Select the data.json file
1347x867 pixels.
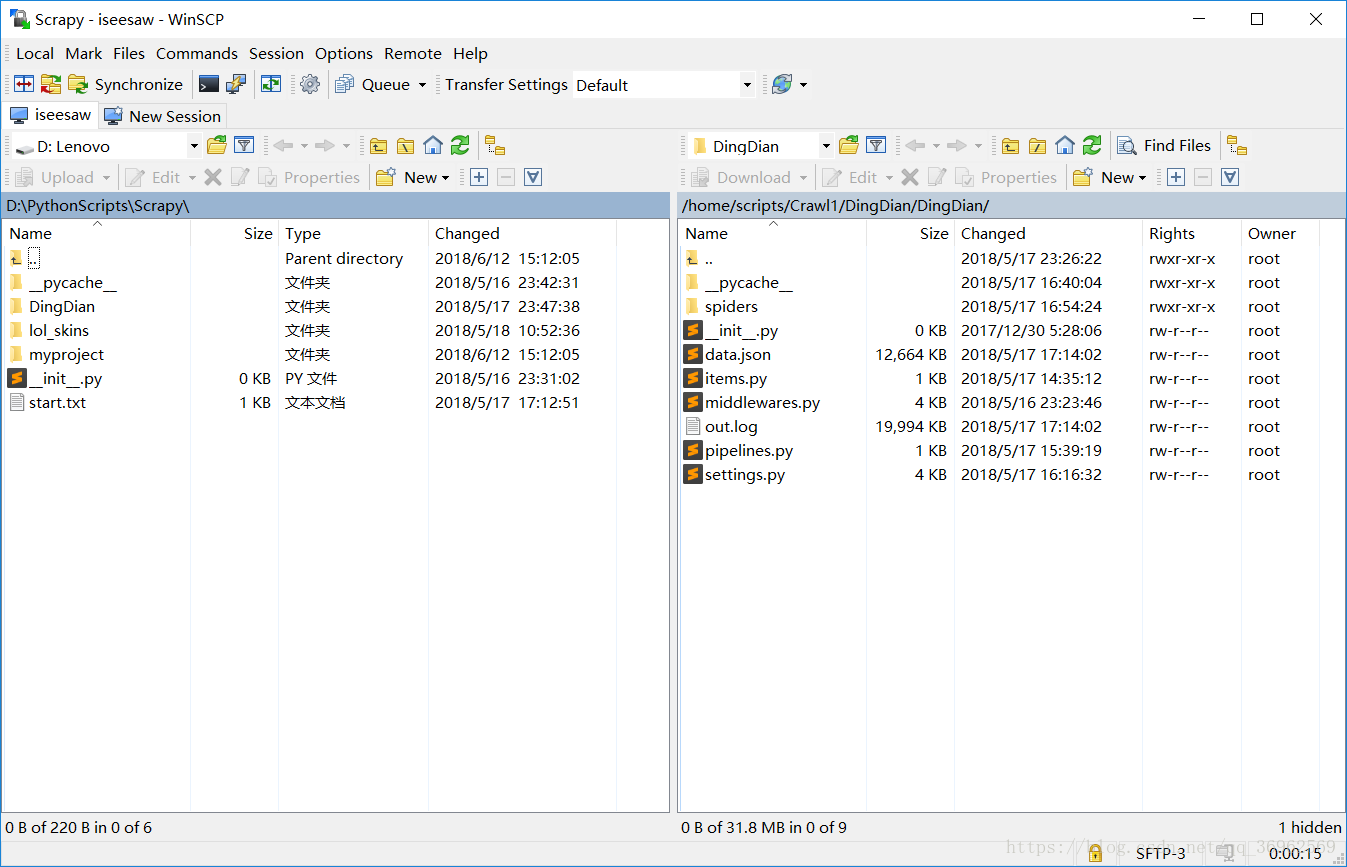tap(738, 355)
